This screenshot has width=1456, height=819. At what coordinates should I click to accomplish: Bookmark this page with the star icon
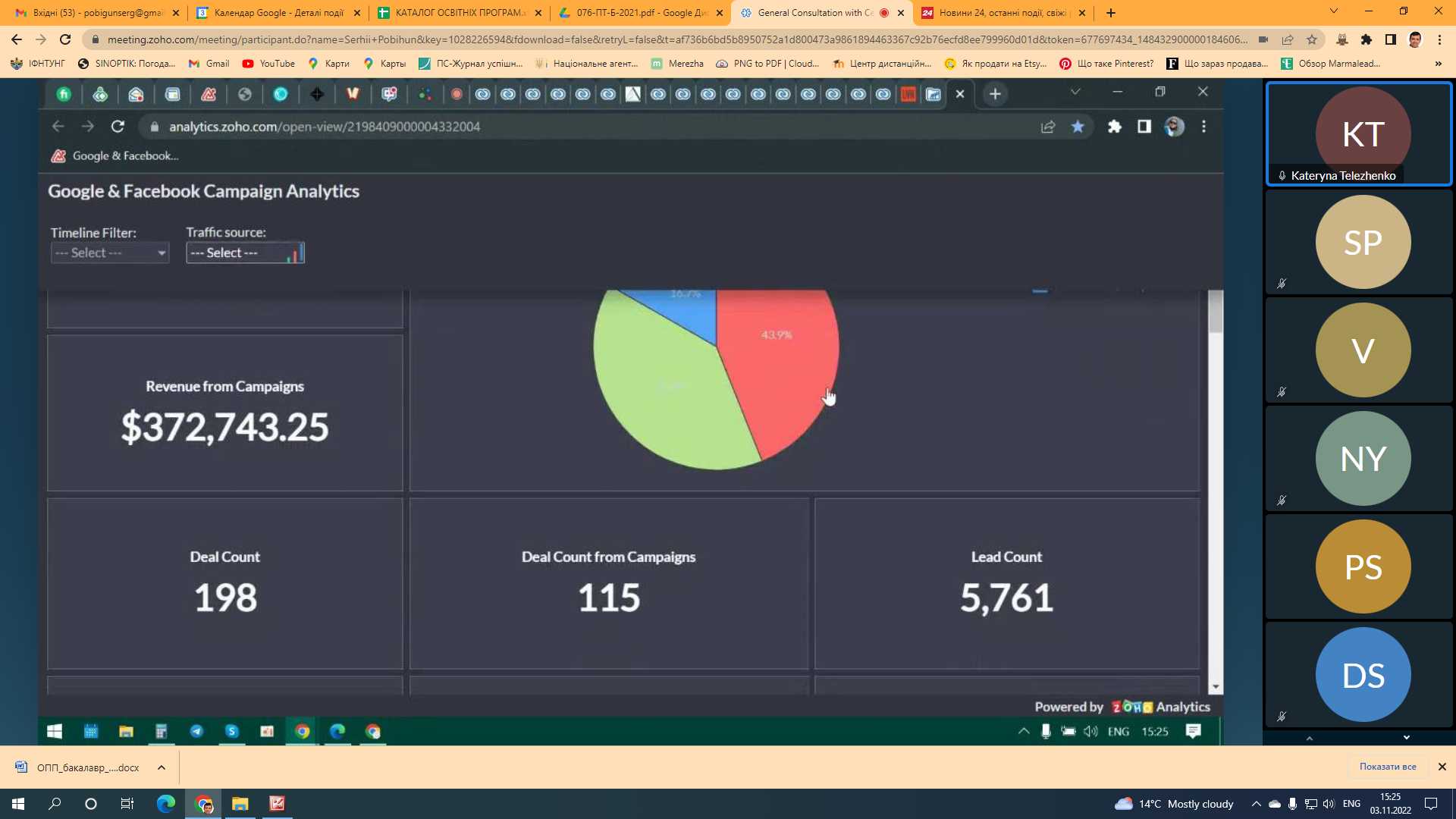pos(1312,39)
